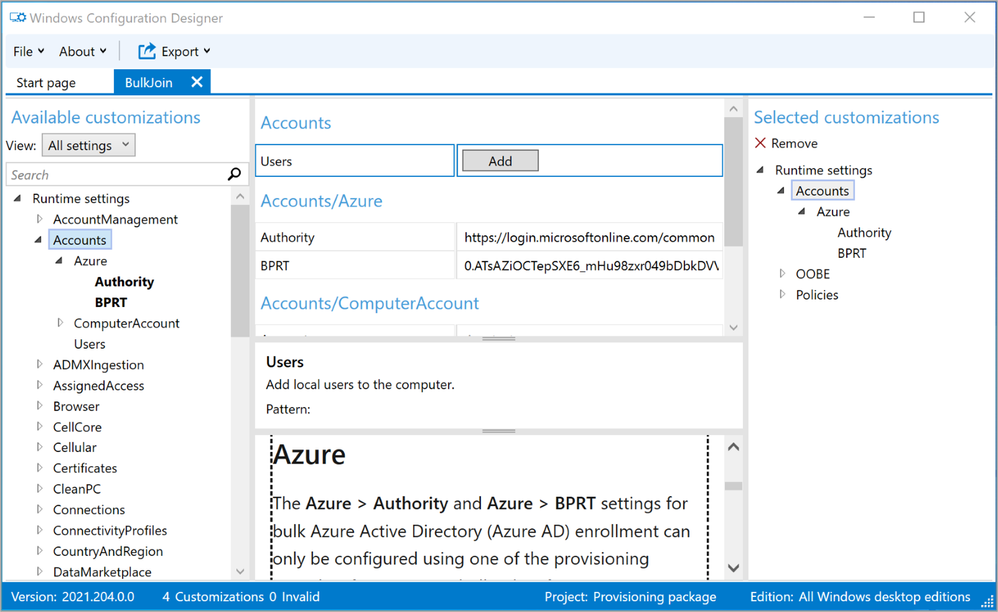Viewport: 998px width, 612px height.
Task: Click the help pane scroll up arrow
Action: click(733, 447)
